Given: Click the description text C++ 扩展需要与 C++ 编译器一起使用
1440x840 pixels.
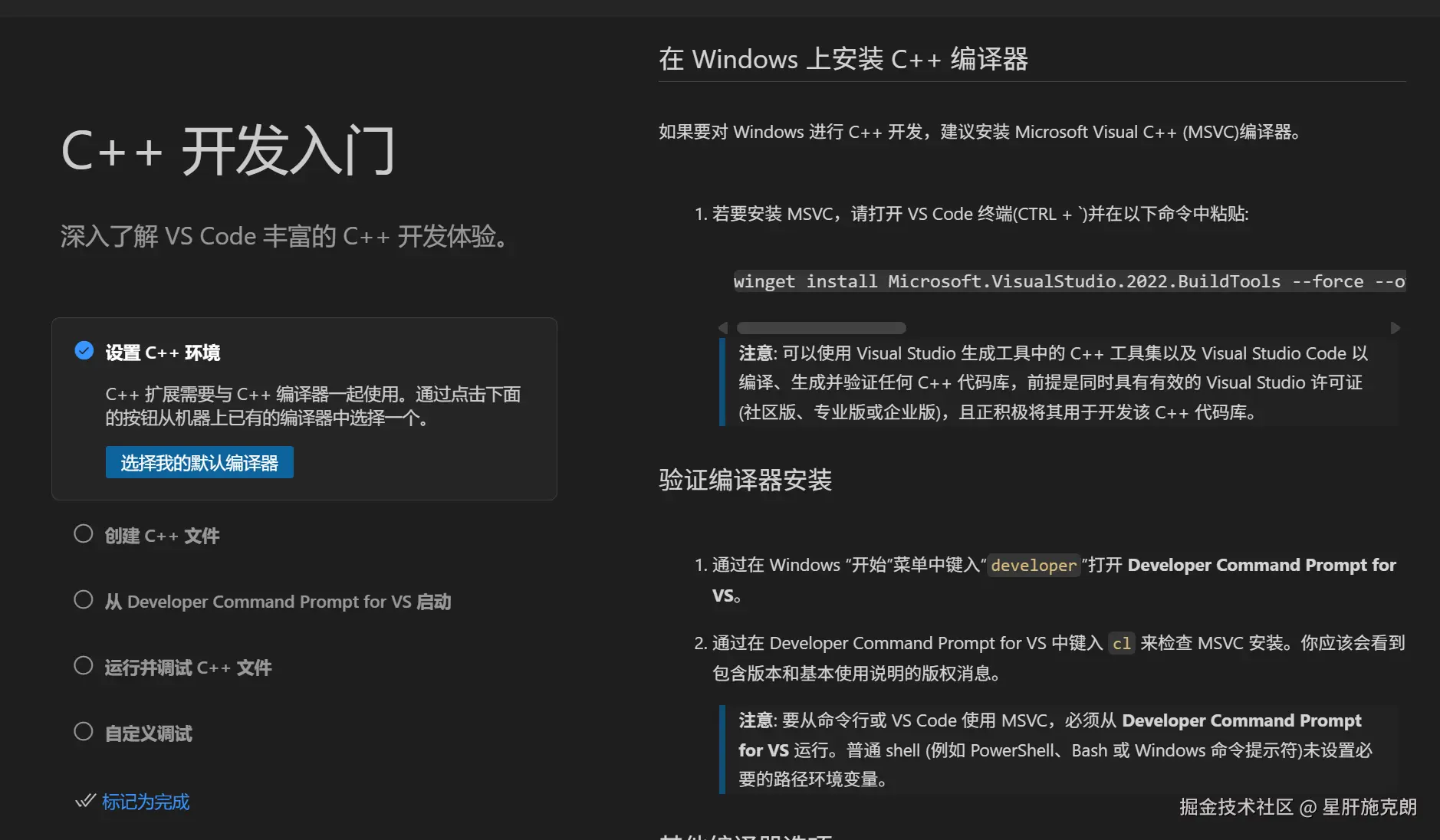Looking at the screenshot, I should coord(313,406).
